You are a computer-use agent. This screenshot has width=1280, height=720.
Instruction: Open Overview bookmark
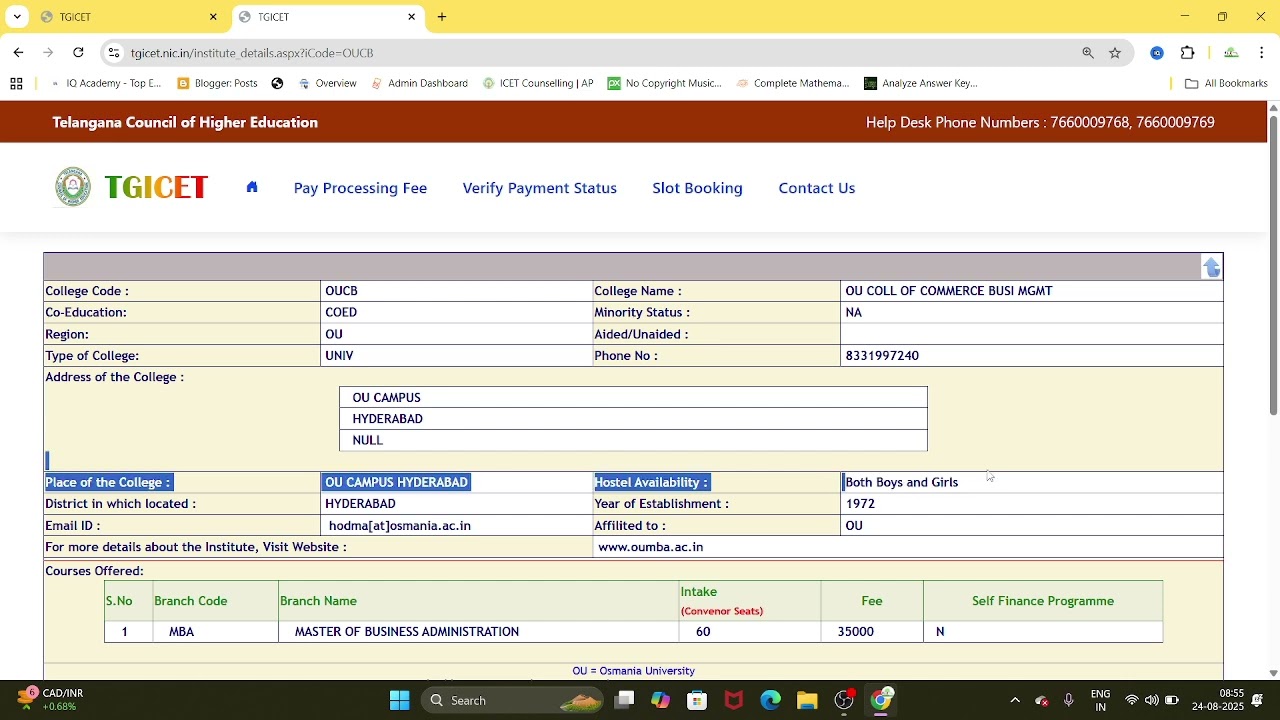(327, 84)
